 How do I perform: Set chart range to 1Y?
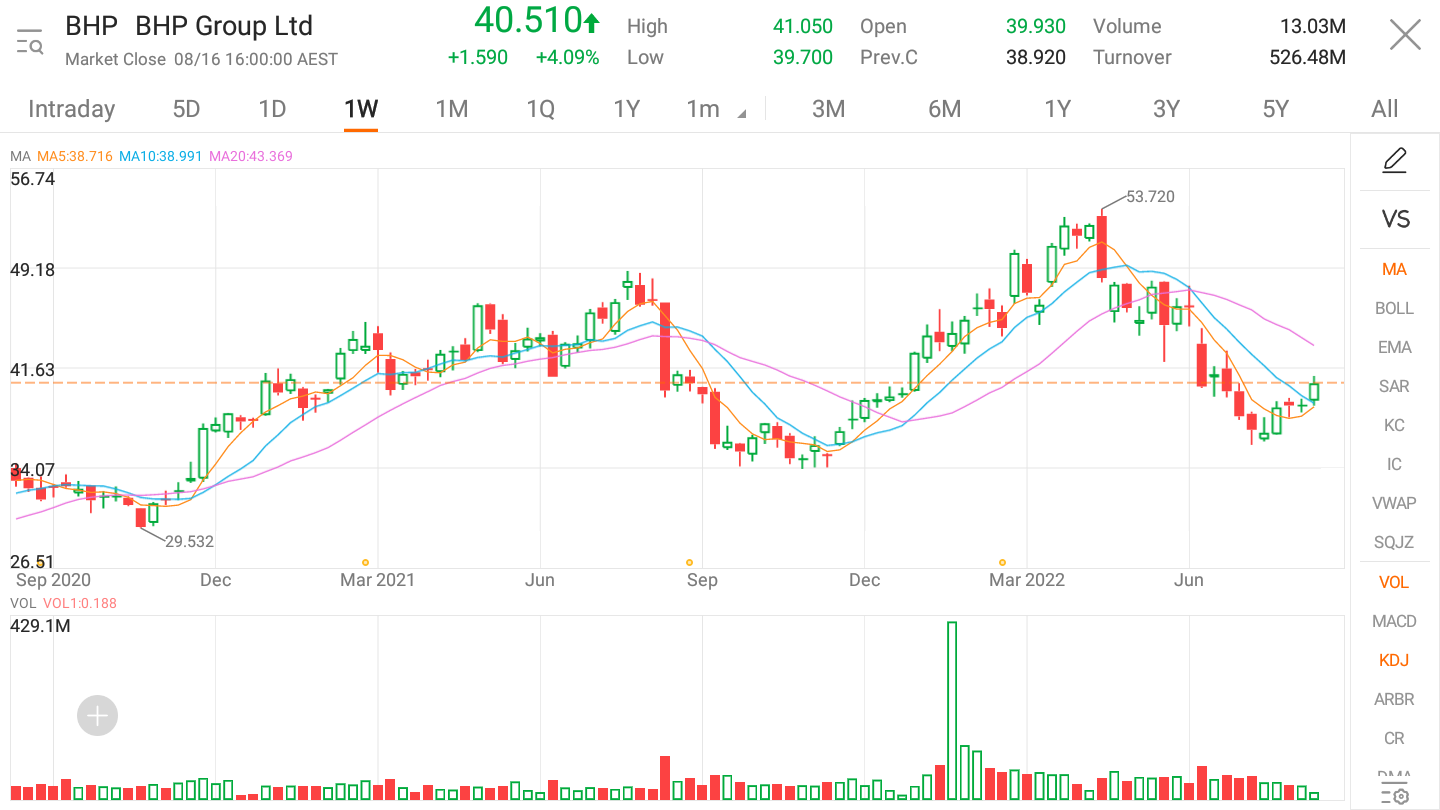tap(1057, 109)
